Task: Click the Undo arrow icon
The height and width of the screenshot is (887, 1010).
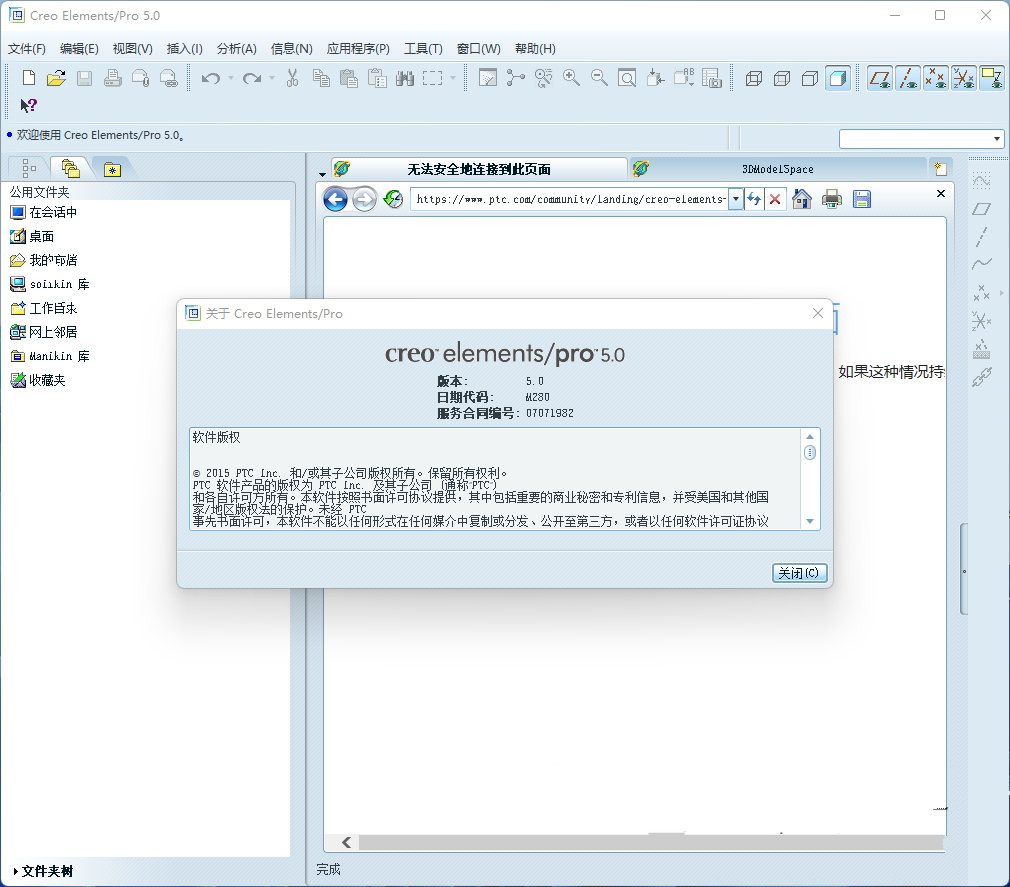Action: (x=211, y=78)
